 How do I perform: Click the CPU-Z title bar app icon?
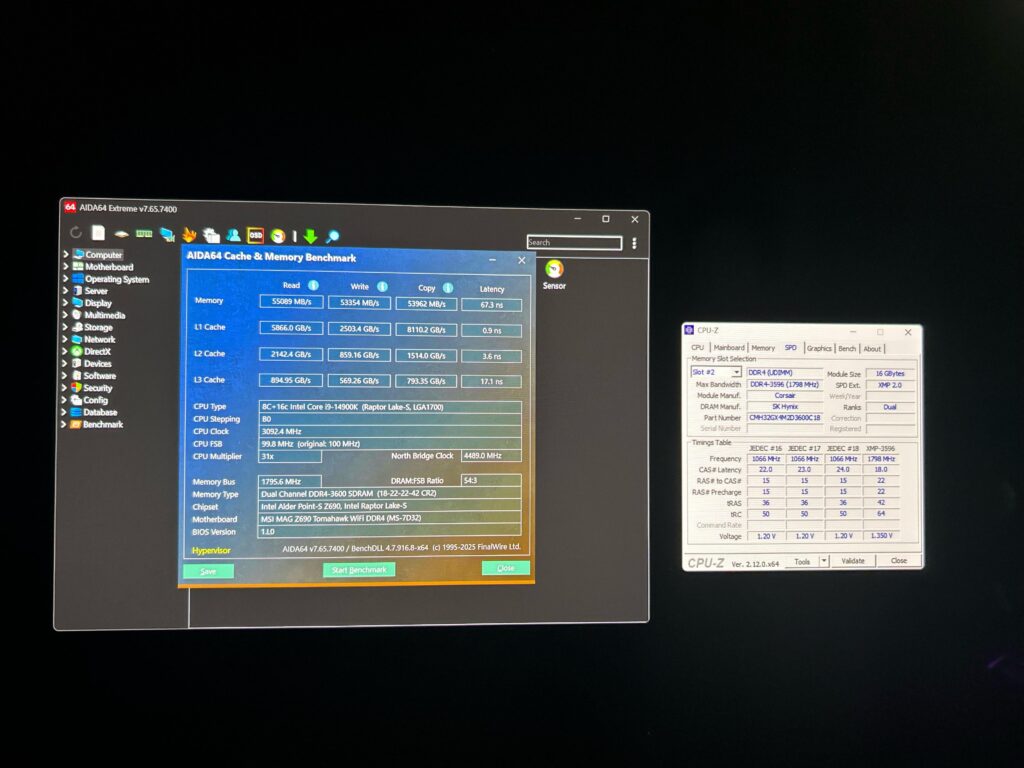690,330
